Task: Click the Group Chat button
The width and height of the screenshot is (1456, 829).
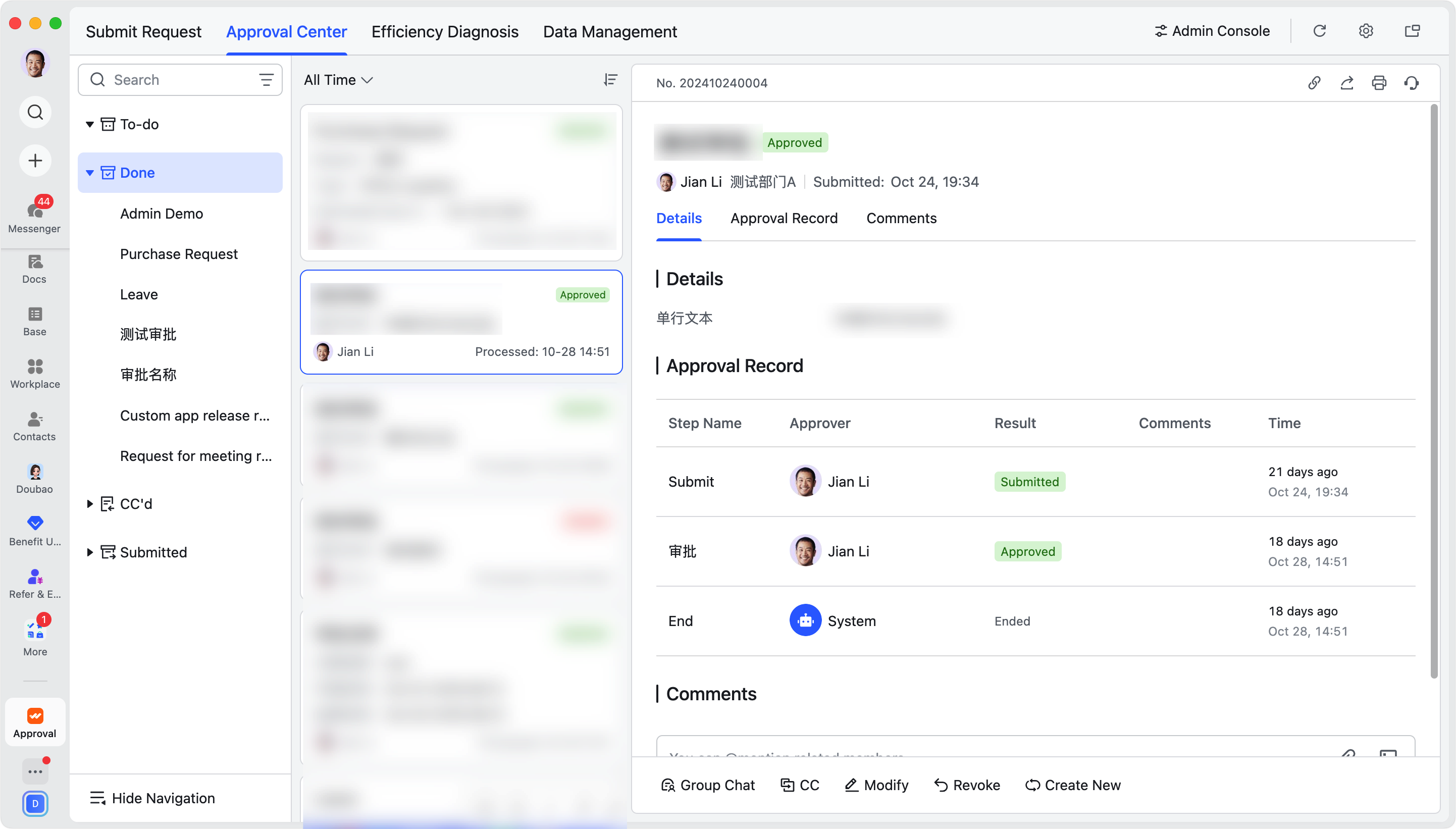Action: (x=707, y=785)
